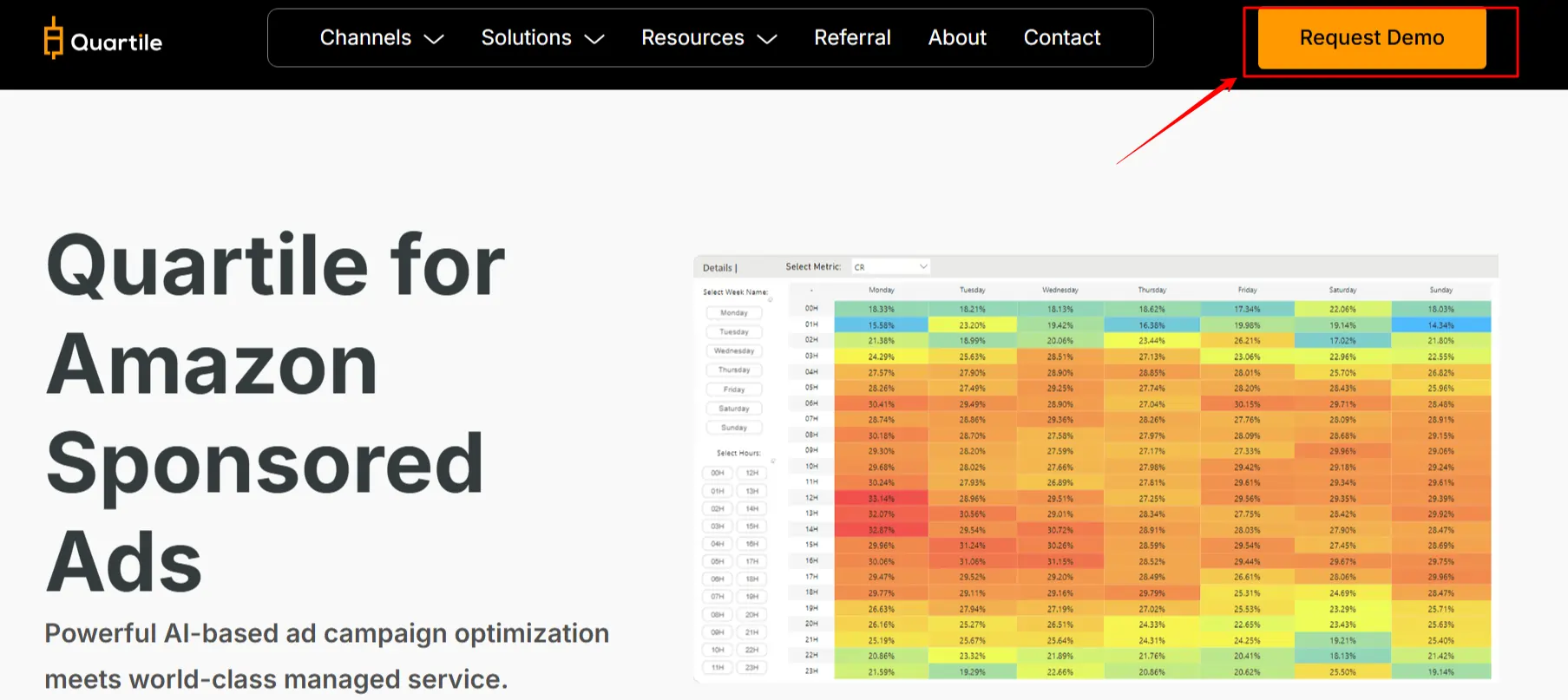Viewport: 1568px width, 700px height.
Task: Select the 07H hour filter button
Action: [x=718, y=597]
